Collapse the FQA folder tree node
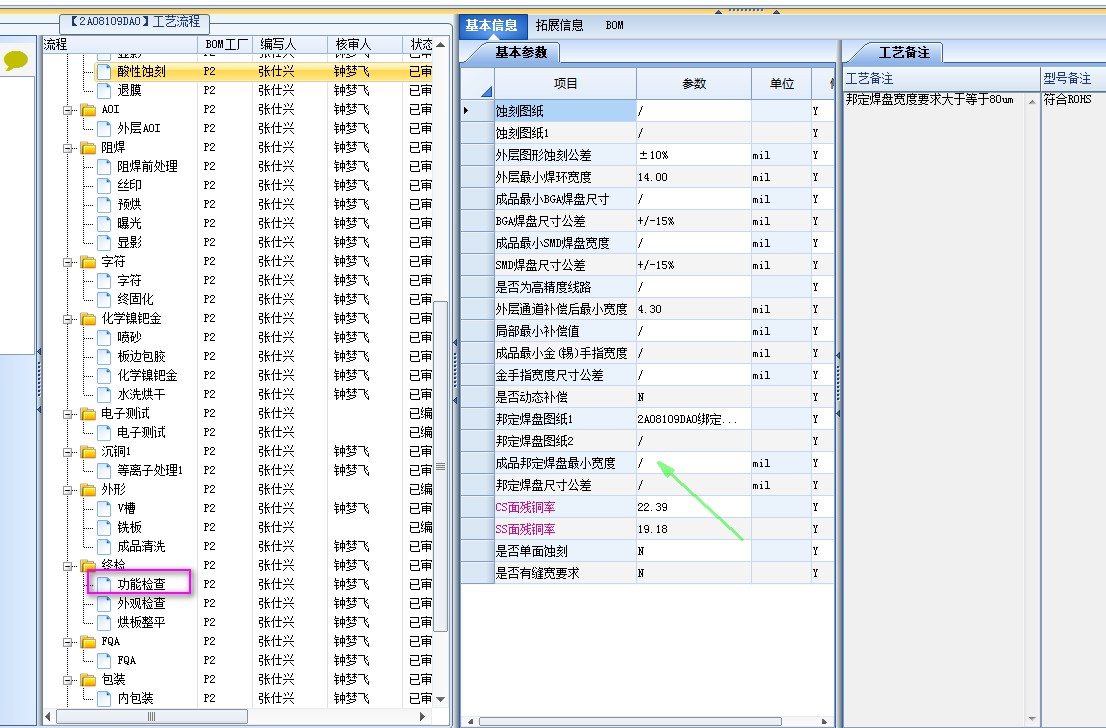 [68, 642]
